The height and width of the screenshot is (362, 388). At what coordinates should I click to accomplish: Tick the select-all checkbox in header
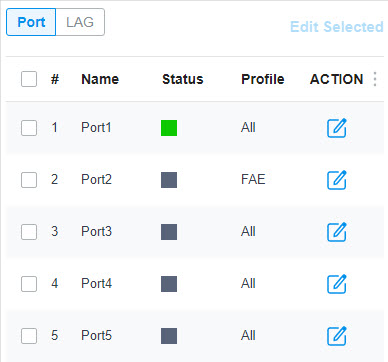click(x=29, y=79)
